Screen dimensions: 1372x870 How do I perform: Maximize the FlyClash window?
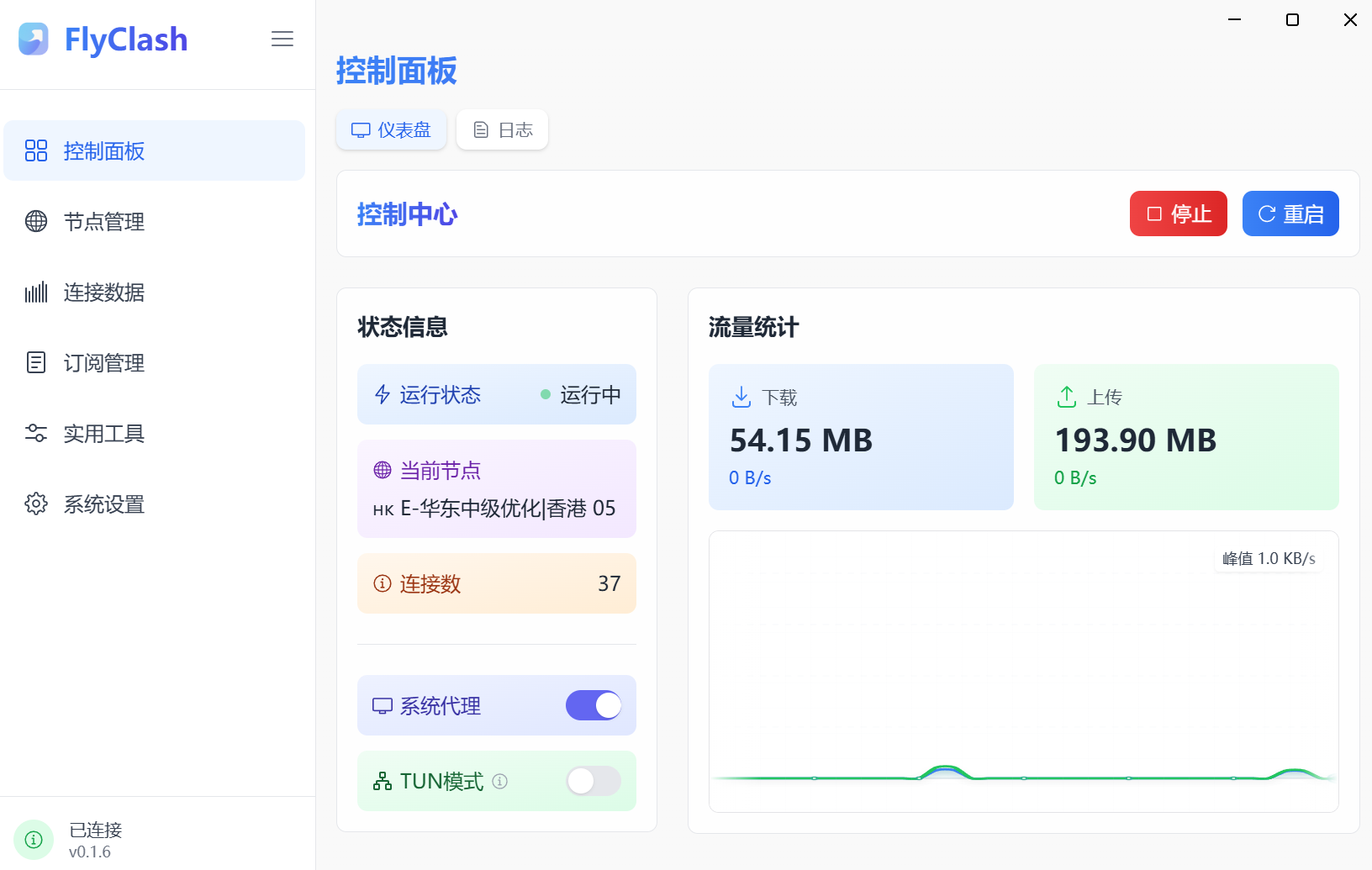click(1292, 19)
